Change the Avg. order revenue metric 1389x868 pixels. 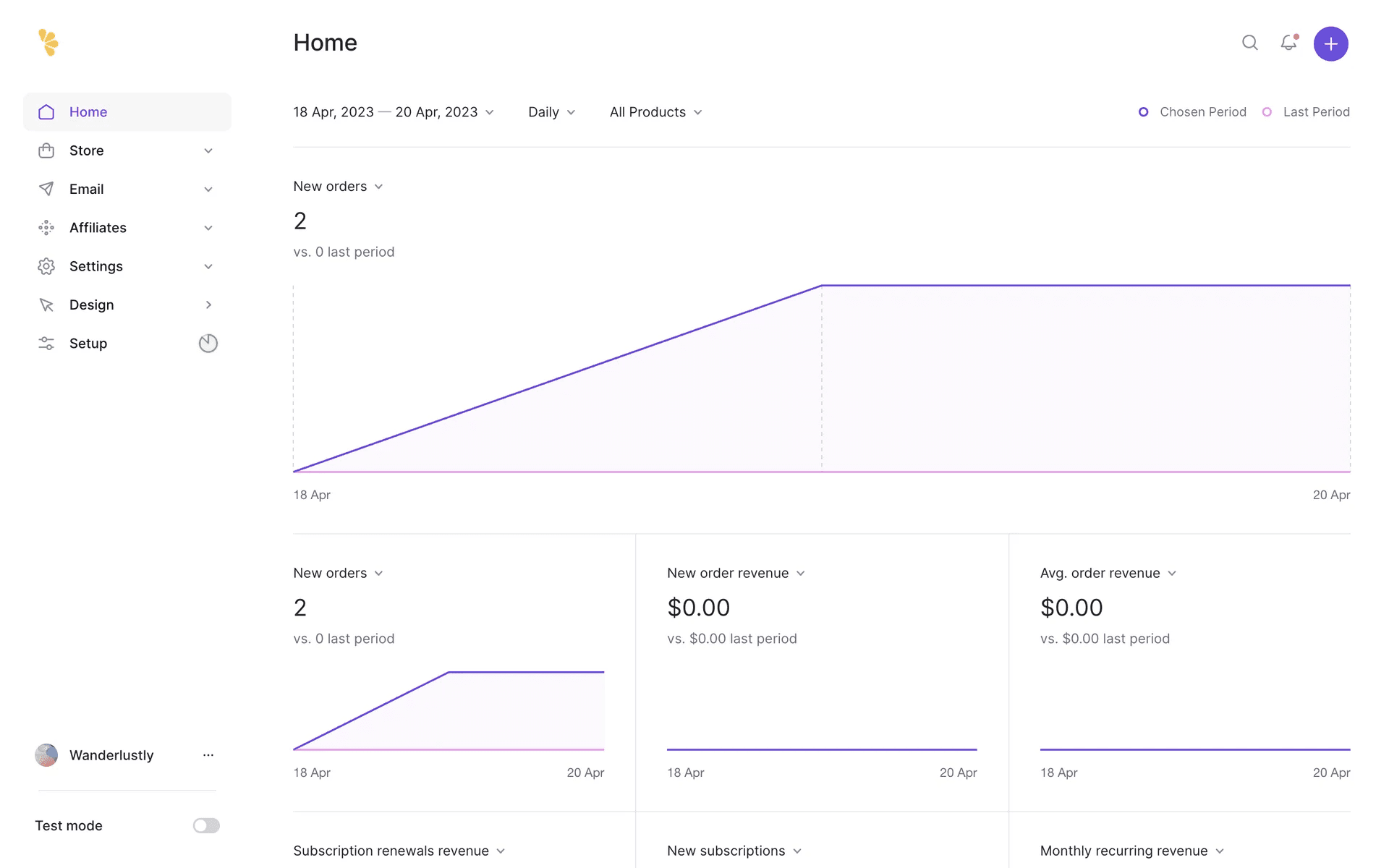(x=1108, y=573)
